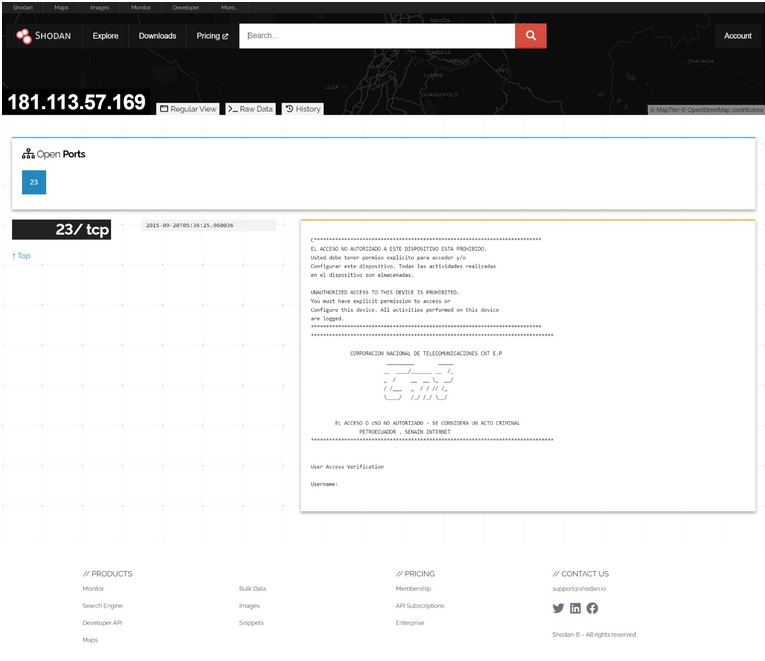Click the red search magnifier button
Image resolution: width=765 pixels, height=661 pixels.
(x=530, y=36)
